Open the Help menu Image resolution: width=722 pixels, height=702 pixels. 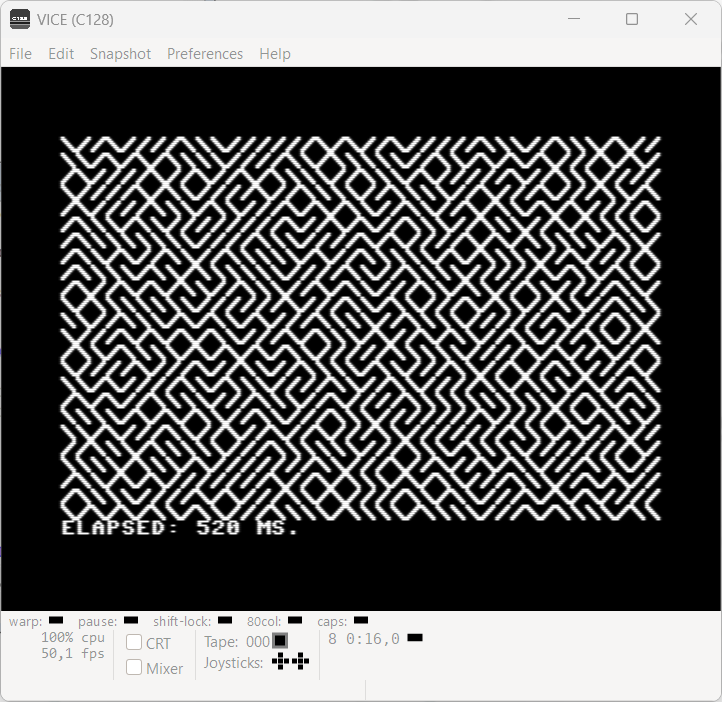click(274, 54)
